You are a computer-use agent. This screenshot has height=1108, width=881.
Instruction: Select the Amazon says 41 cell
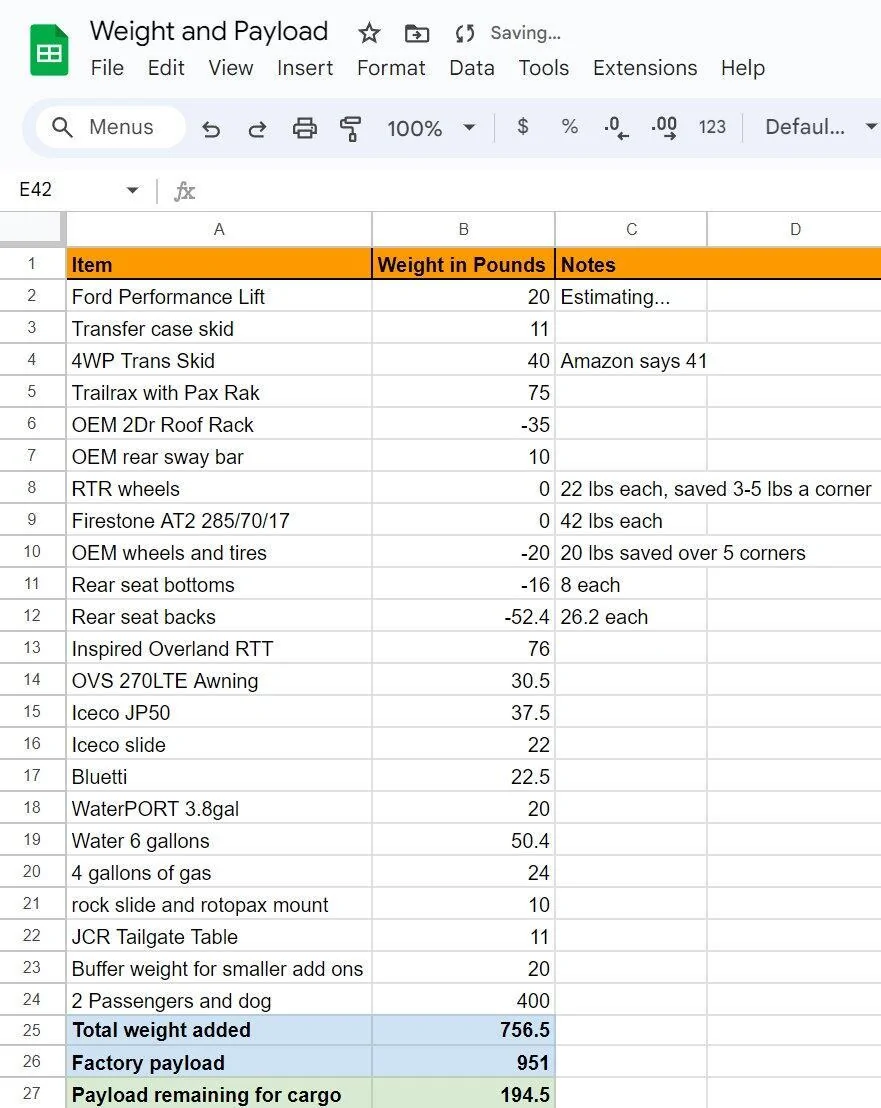pos(631,360)
